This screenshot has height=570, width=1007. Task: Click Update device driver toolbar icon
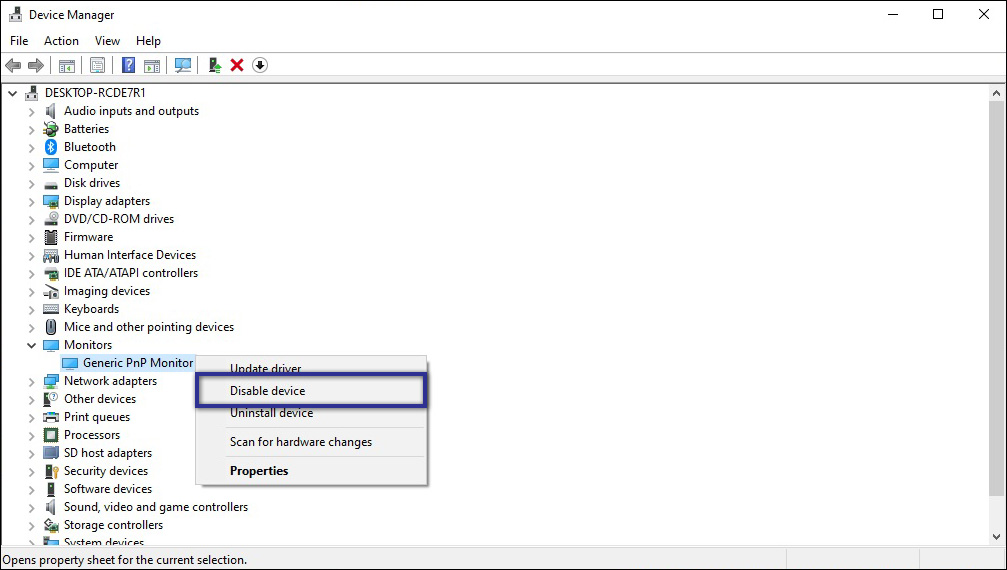point(214,65)
